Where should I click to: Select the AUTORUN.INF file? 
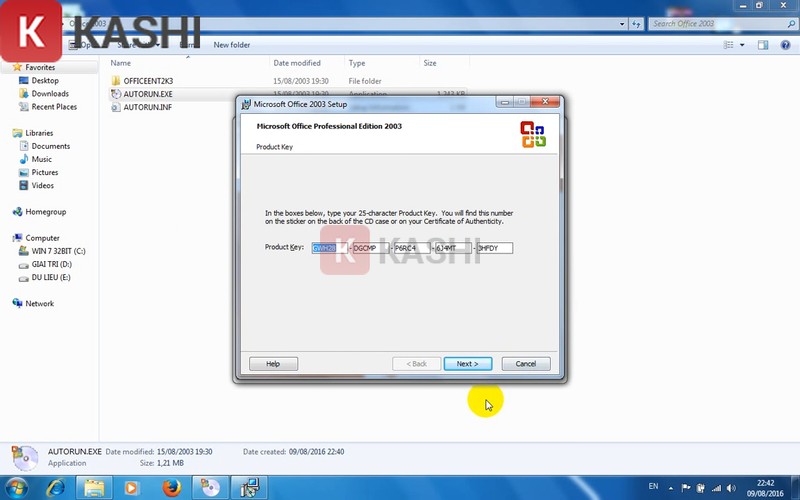147,107
